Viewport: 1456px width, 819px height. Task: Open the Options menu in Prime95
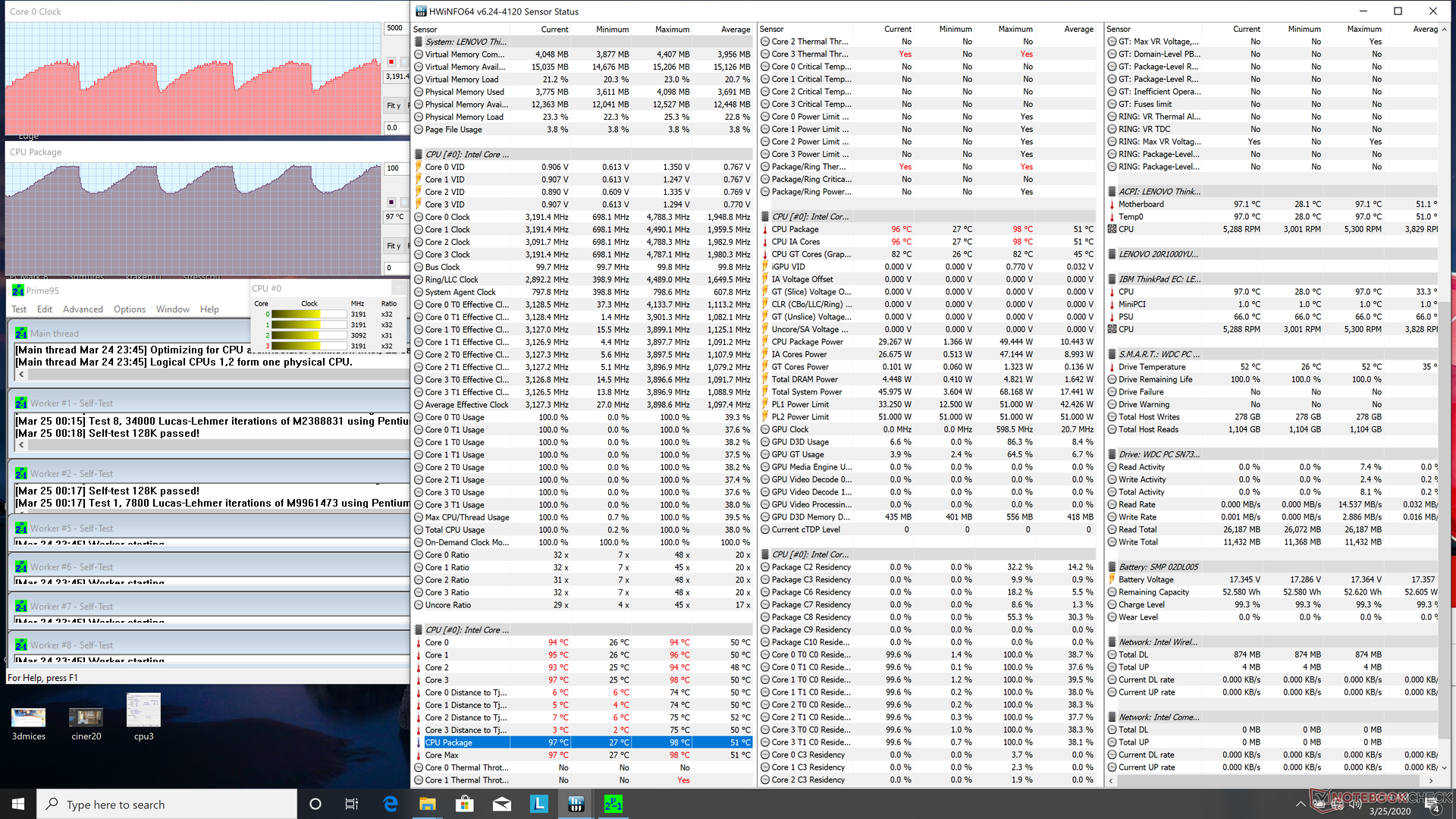coord(130,309)
